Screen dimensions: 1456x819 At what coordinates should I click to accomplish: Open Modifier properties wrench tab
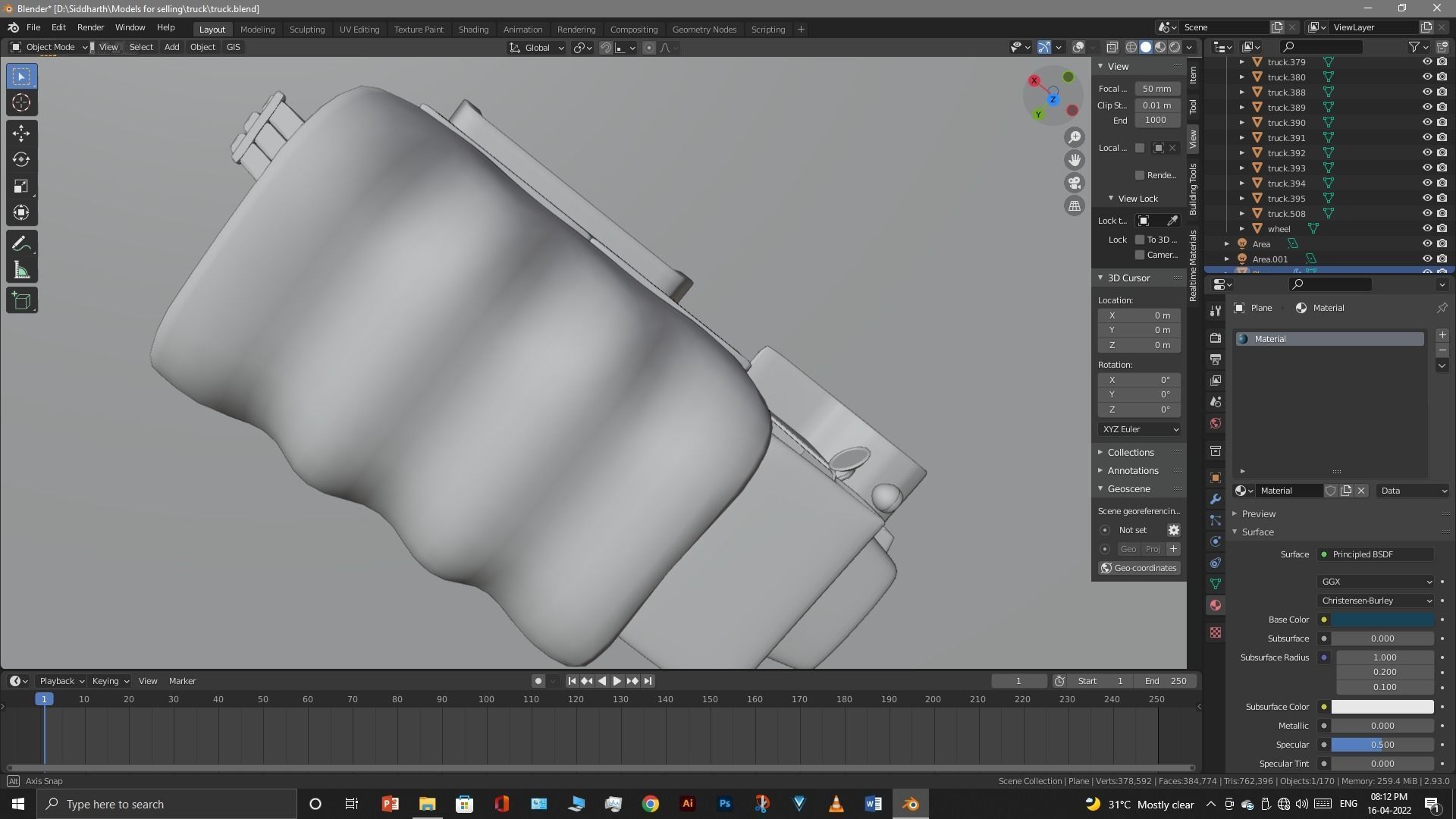(x=1216, y=499)
